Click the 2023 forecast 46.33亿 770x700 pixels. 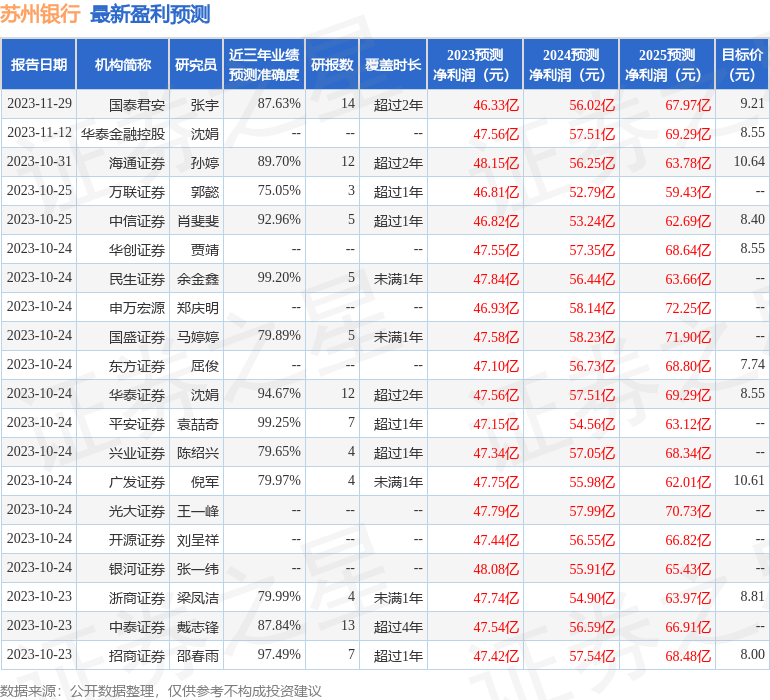click(496, 105)
